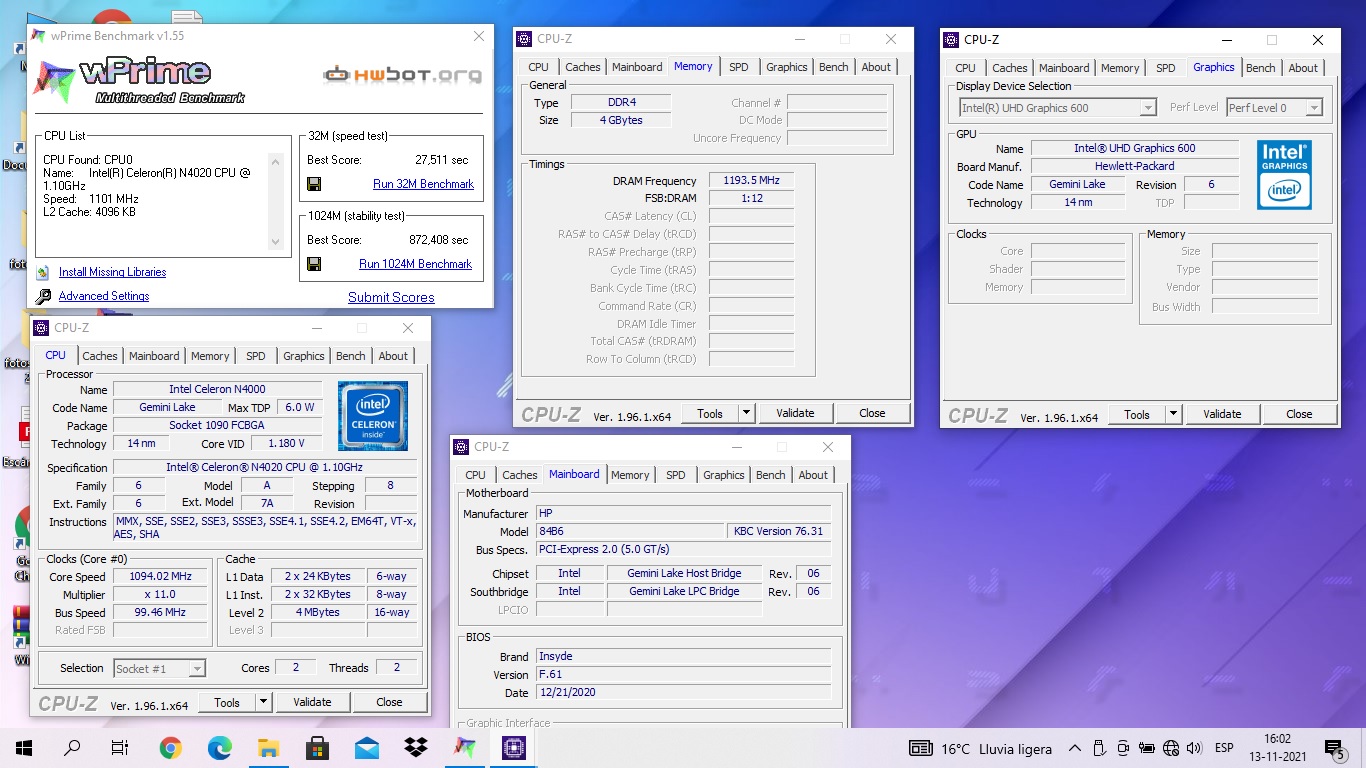Viewport: 1366px width, 768px height.
Task: Open the Mainboard tab in the Graphics window
Action: point(1064,68)
